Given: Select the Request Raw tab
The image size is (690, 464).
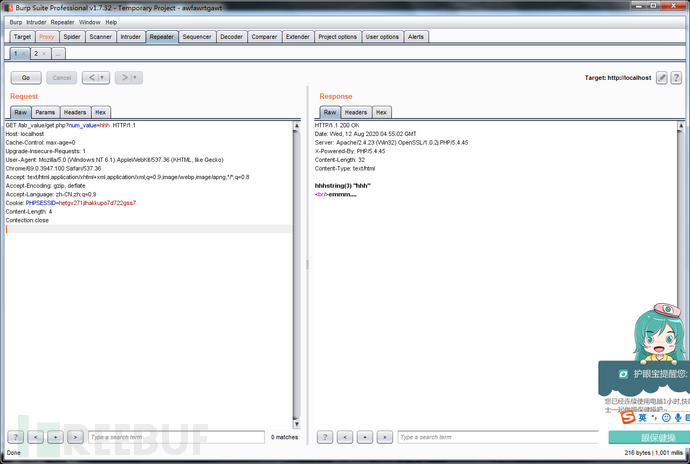Looking at the screenshot, I should (21, 112).
